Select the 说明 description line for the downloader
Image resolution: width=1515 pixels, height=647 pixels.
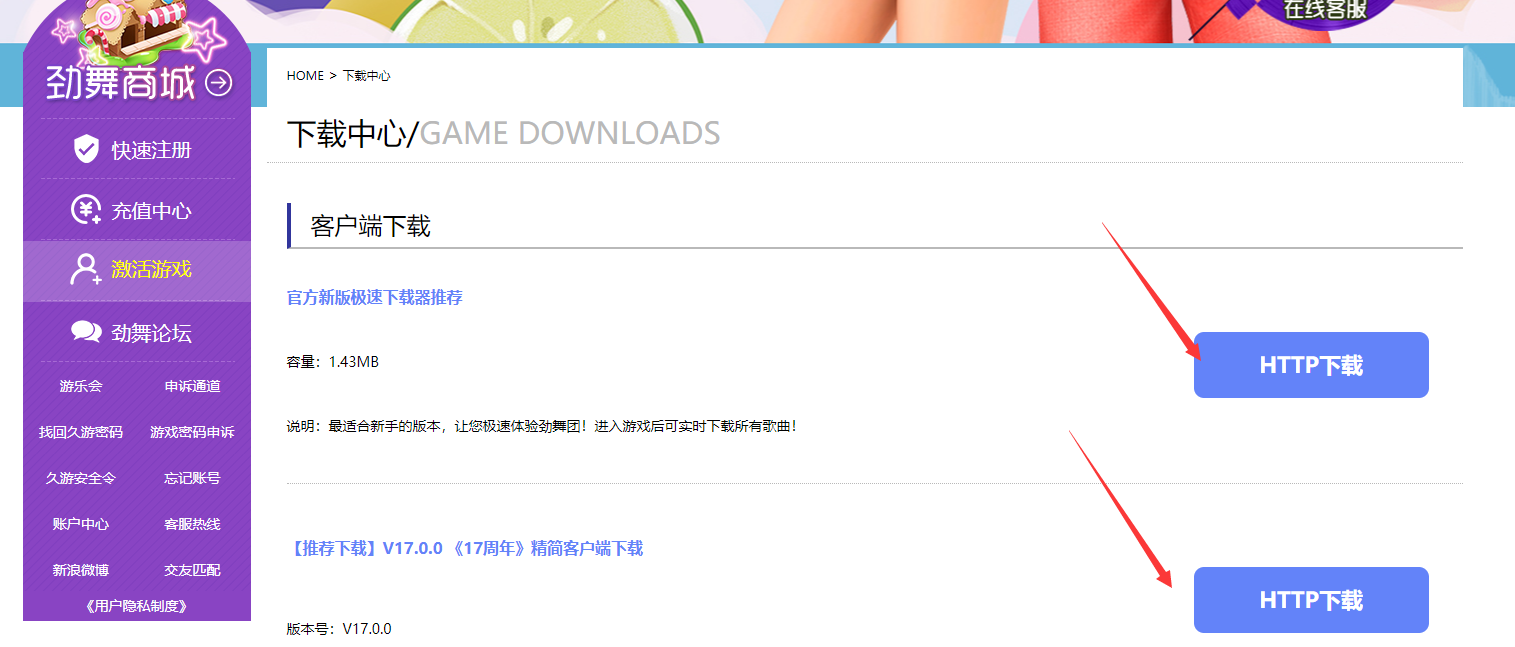tap(542, 426)
